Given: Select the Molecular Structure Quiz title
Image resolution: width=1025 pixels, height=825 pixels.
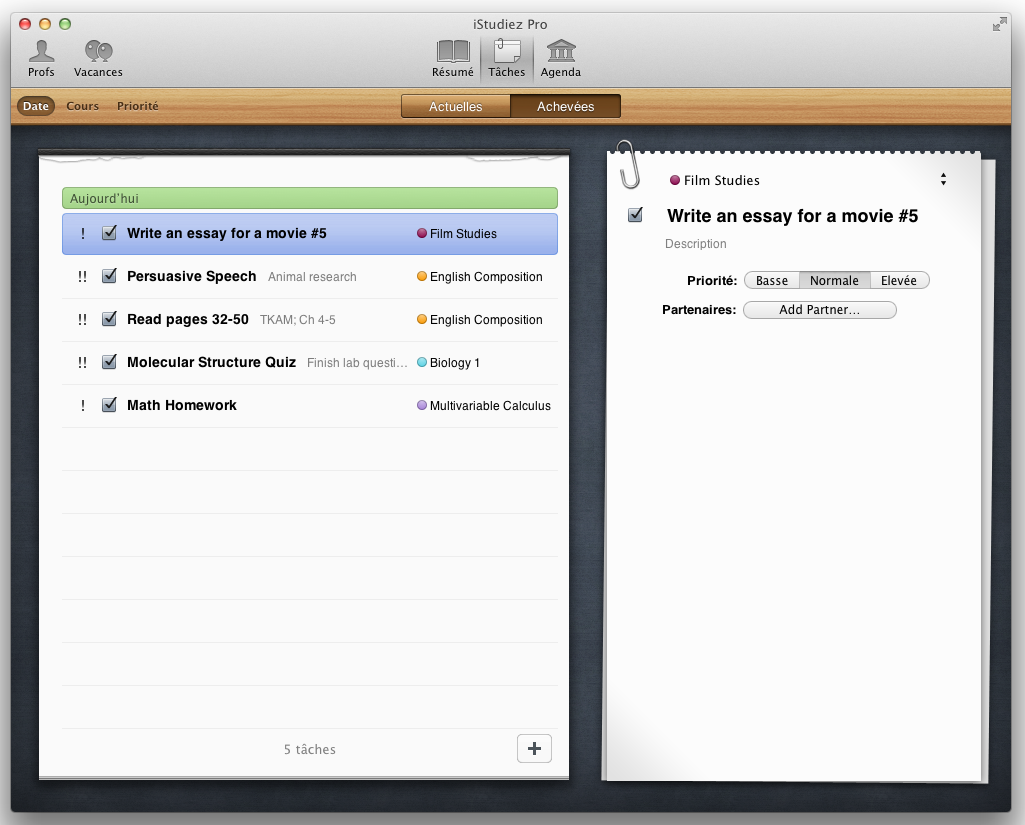Looking at the screenshot, I should coord(211,362).
